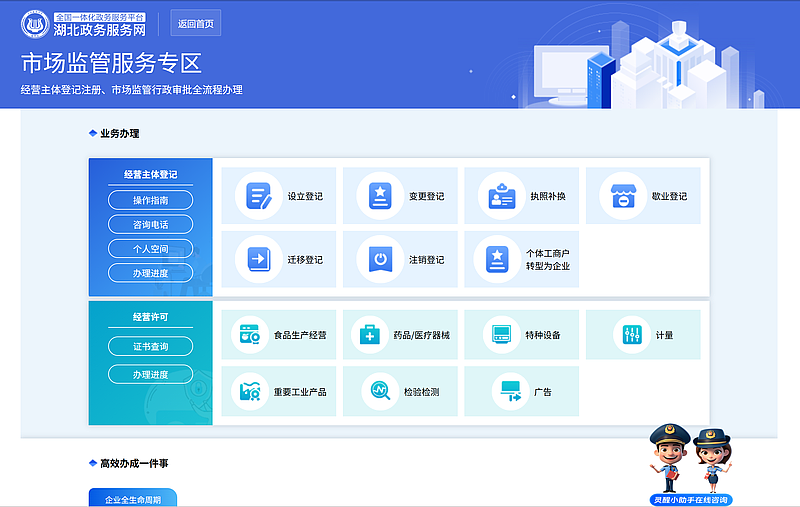Open the 变更登记 icon

(x=380, y=196)
